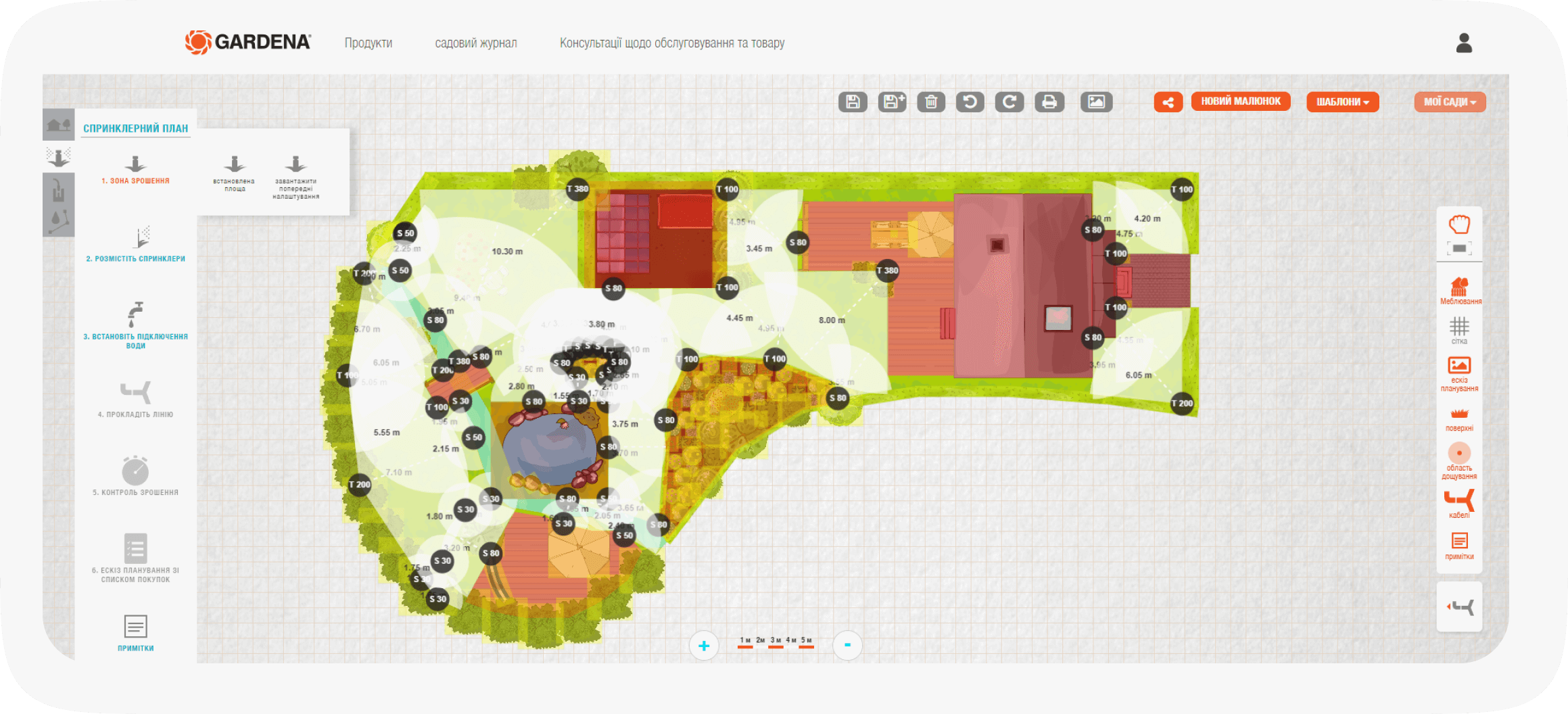Click the pipeline icon in bottom right panel
The width and height of the screenshot is (1568, 714).
click(x=1460, y=607)
